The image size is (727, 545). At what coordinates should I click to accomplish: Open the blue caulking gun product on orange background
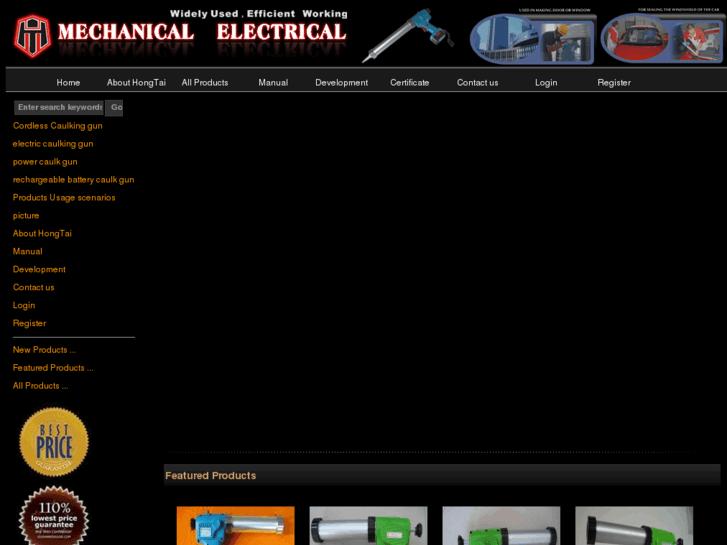[x=236, y=526]
